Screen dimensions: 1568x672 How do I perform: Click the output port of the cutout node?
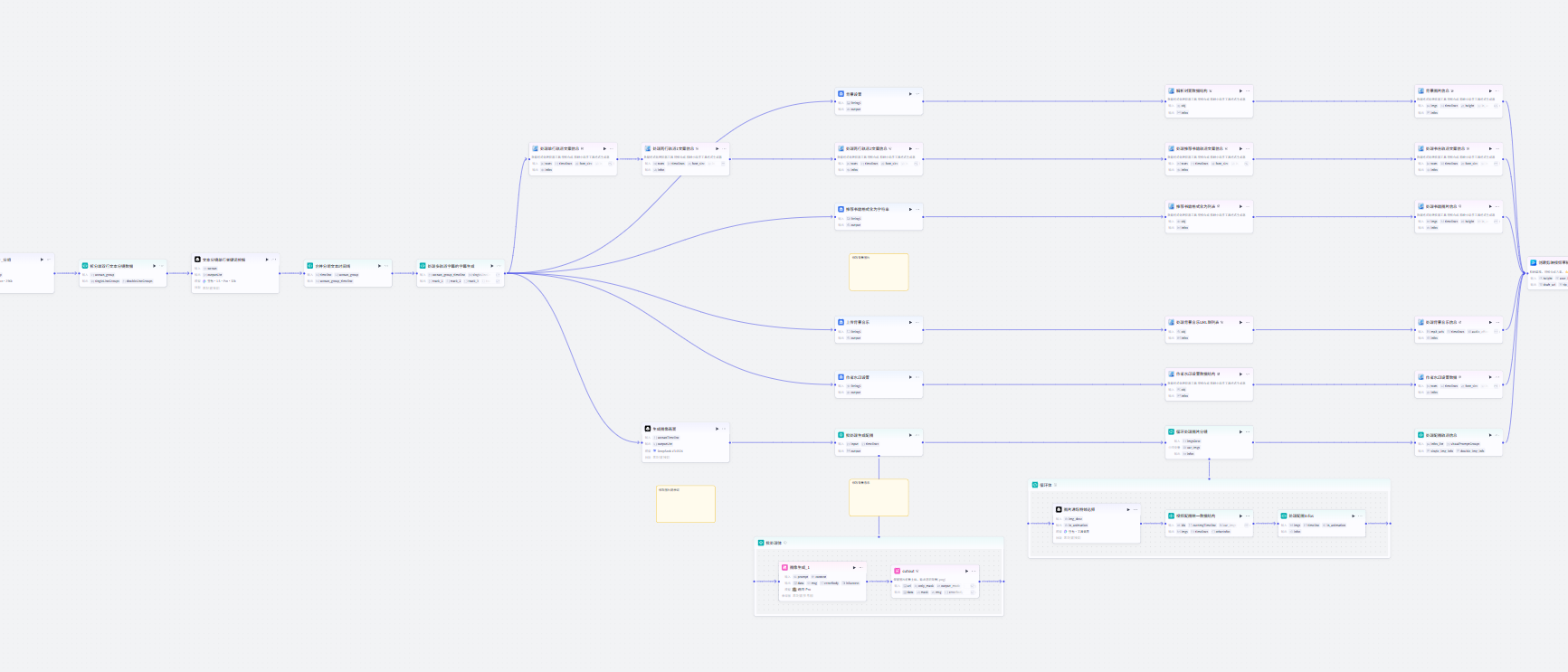coord(979,582)
